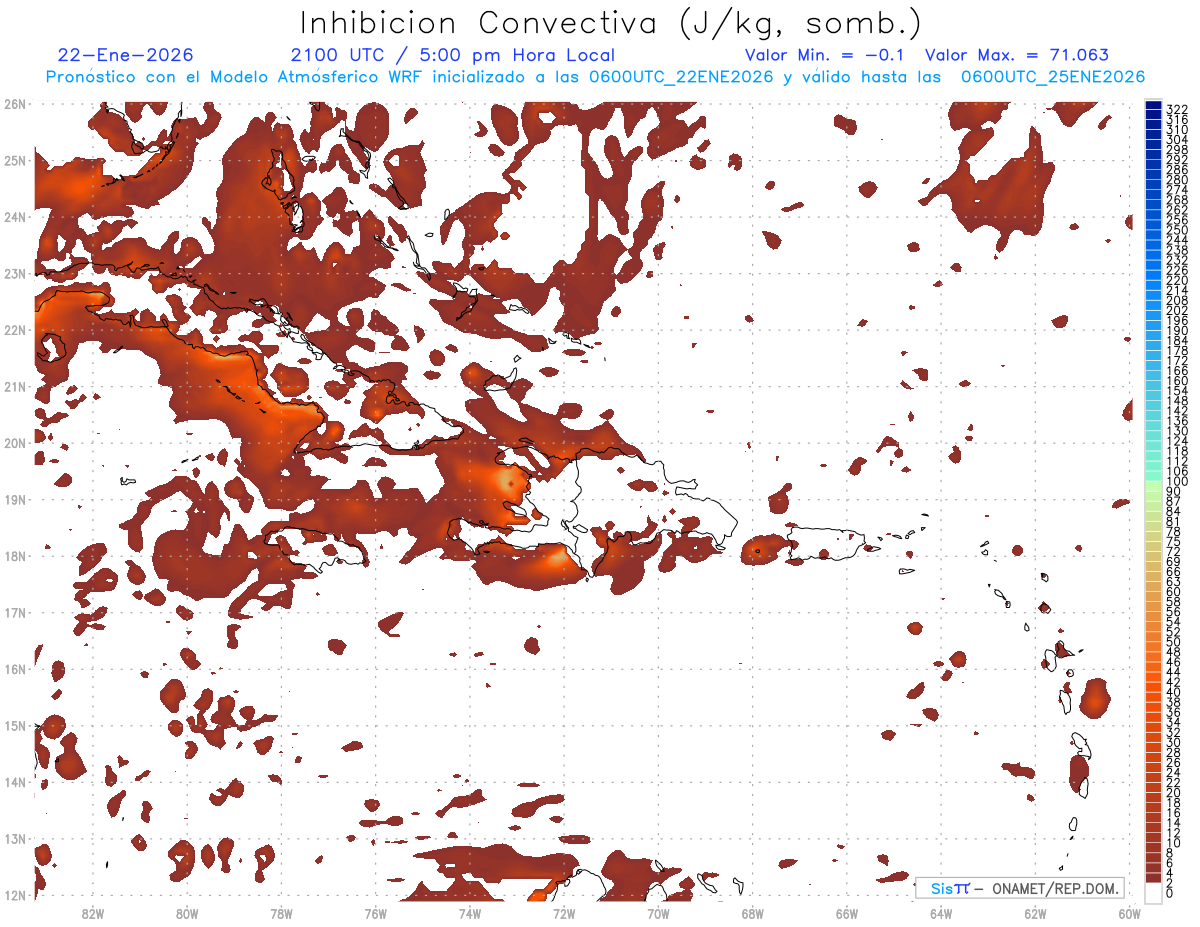Image resolution: width=1200 pixels, height=927 pixels.
Task: Click the valid-until time '0600UTC_25ENE2026'
Action: 1053,77
